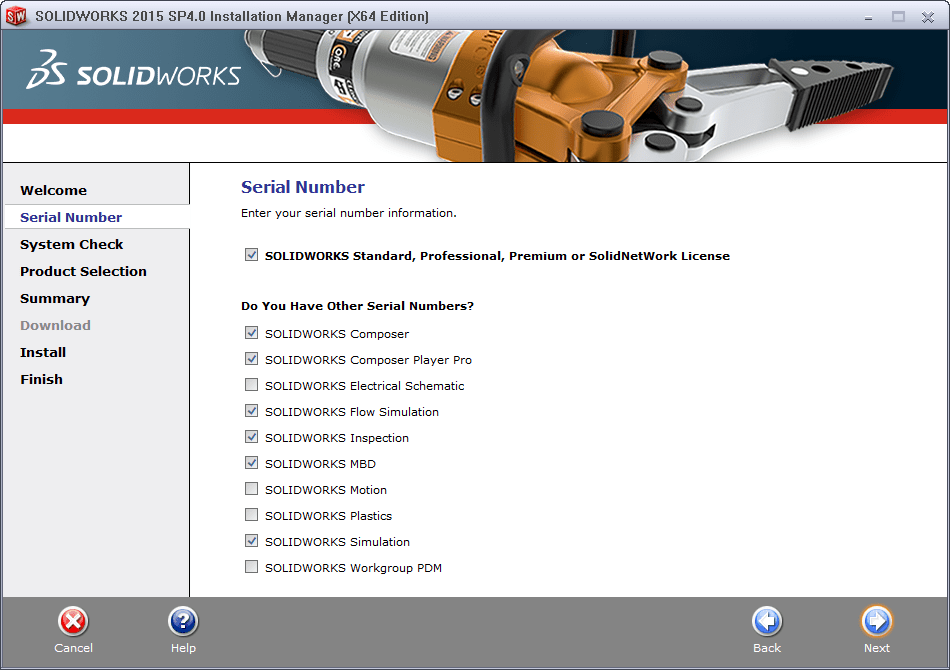Click the SOLIDWORKS MBD label
This screenshot has width=950, height=670.
(321, 464)
